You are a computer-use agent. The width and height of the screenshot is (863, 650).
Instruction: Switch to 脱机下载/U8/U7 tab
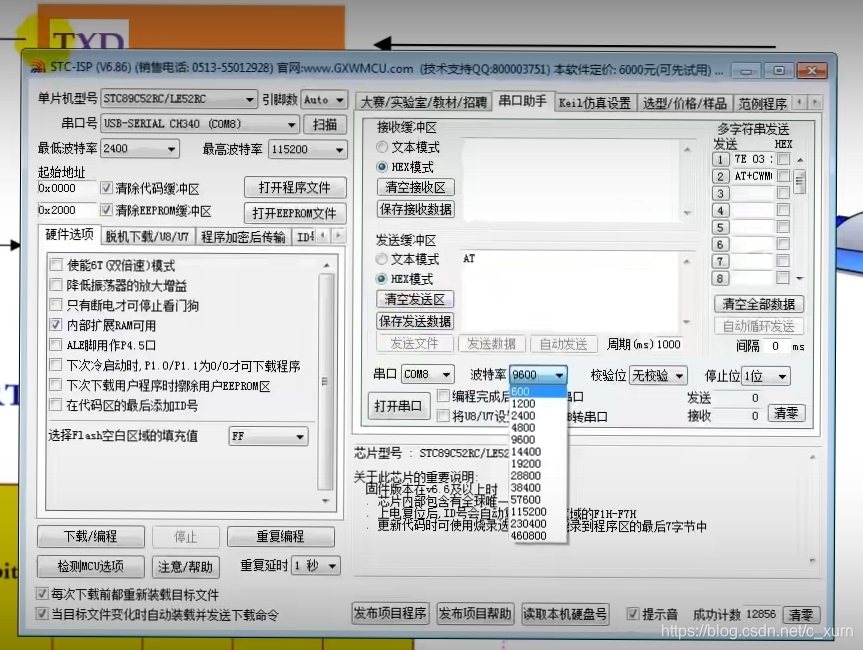(x=147, y=237)
